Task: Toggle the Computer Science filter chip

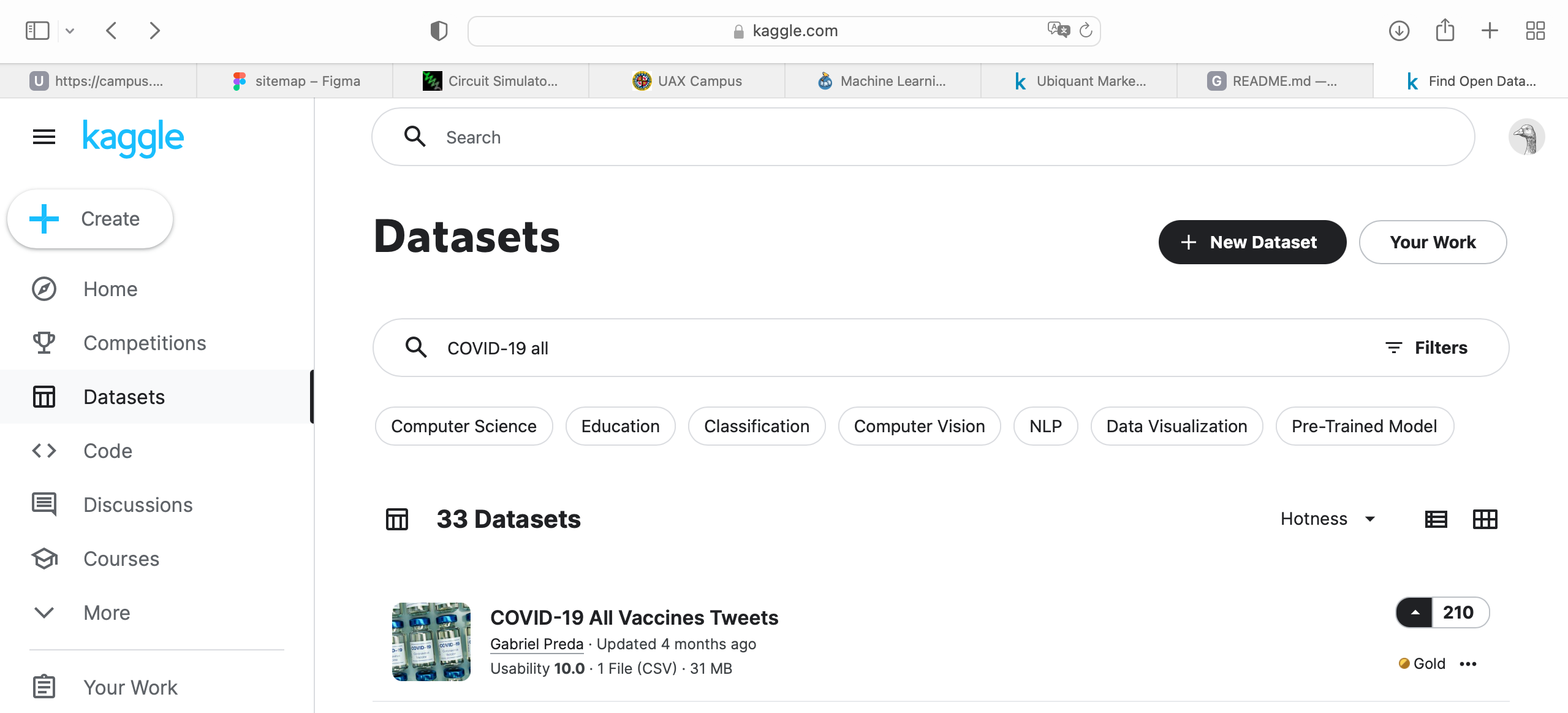Action: 463,425
